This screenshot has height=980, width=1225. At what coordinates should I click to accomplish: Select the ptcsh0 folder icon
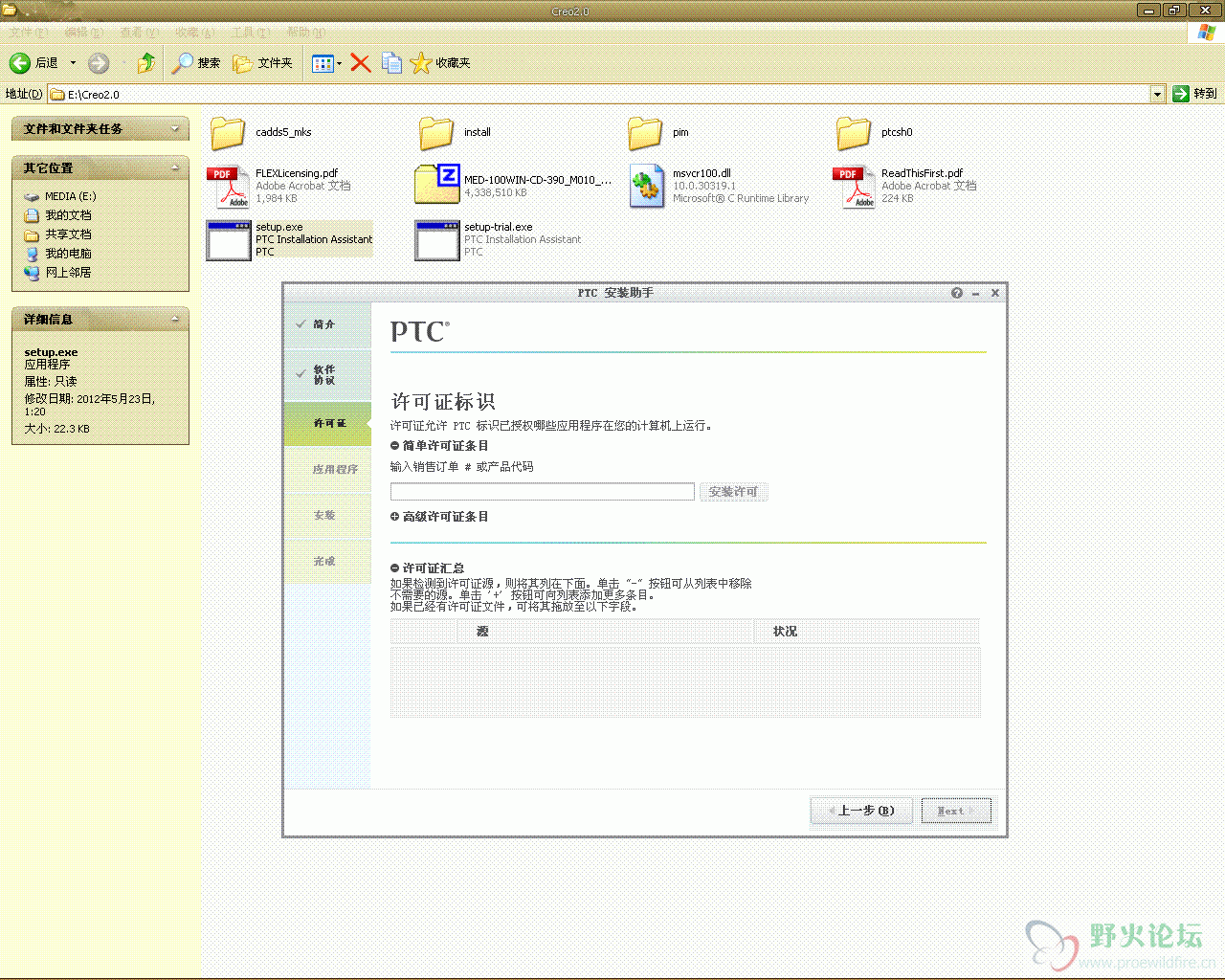pos(854,133)
